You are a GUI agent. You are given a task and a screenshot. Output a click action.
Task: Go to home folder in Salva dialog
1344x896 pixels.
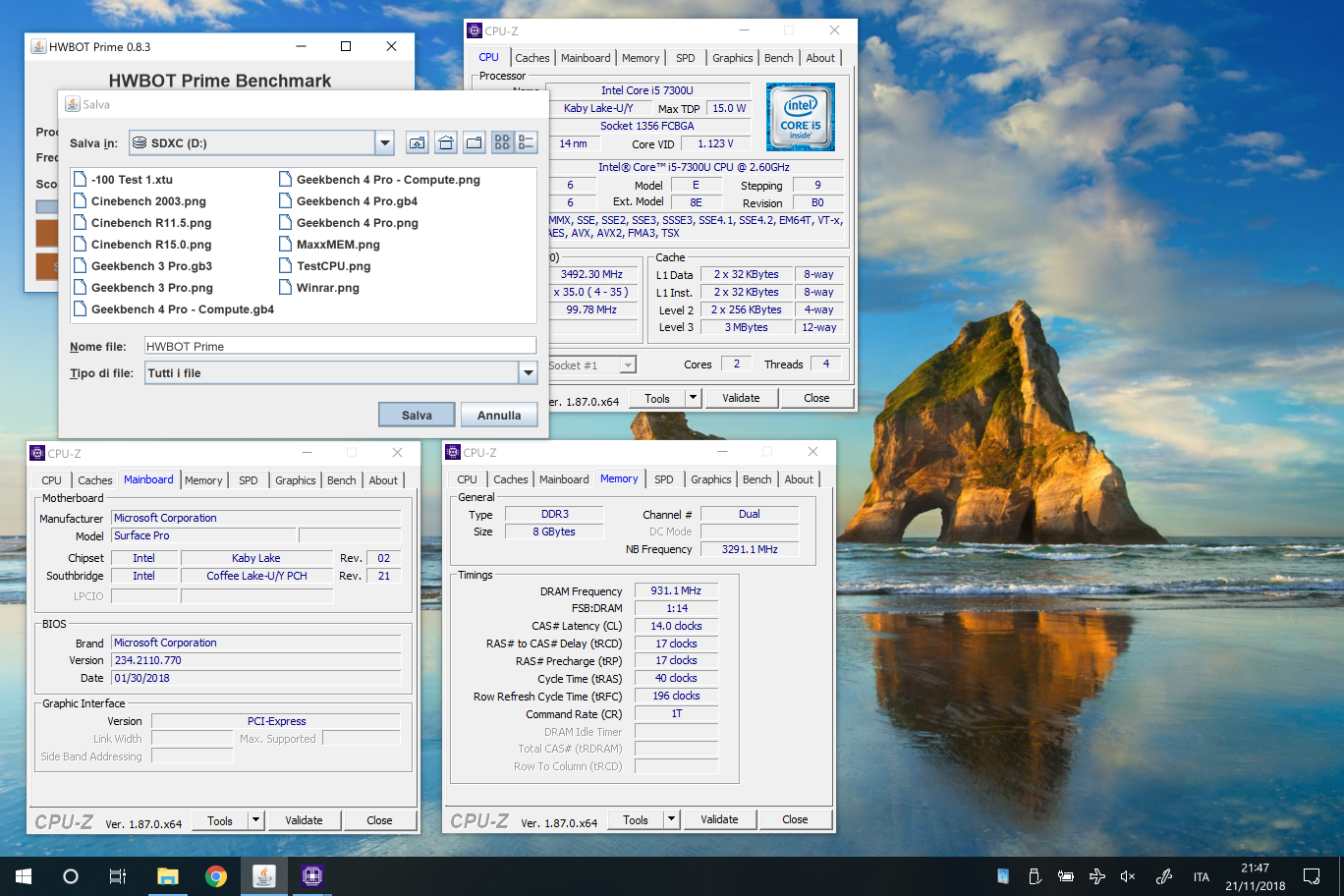[x=446, y=142]
